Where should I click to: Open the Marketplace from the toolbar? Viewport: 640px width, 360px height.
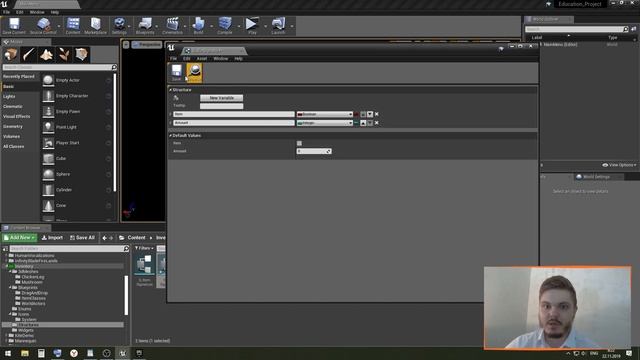[96, 26]
